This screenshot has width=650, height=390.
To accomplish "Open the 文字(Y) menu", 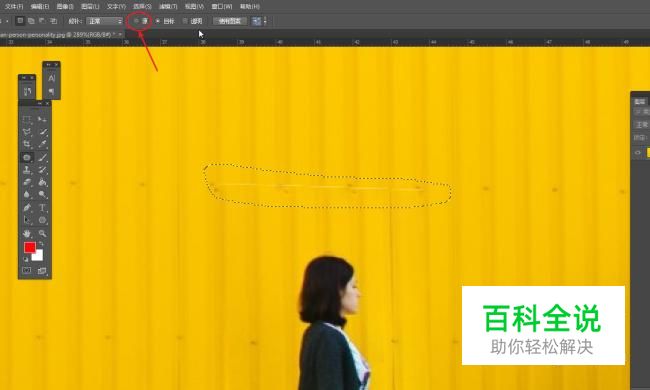I will [x=116, y=6].
